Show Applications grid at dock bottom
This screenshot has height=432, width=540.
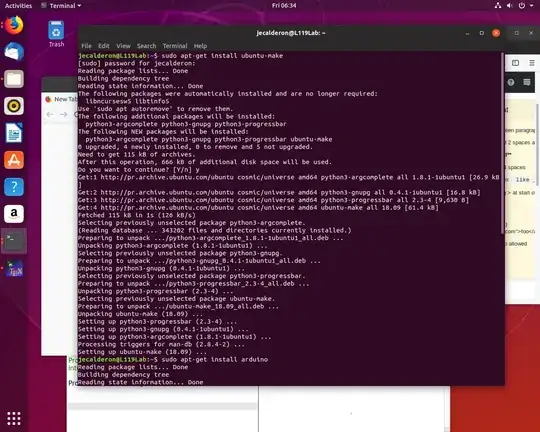click(x=14, y=419)
